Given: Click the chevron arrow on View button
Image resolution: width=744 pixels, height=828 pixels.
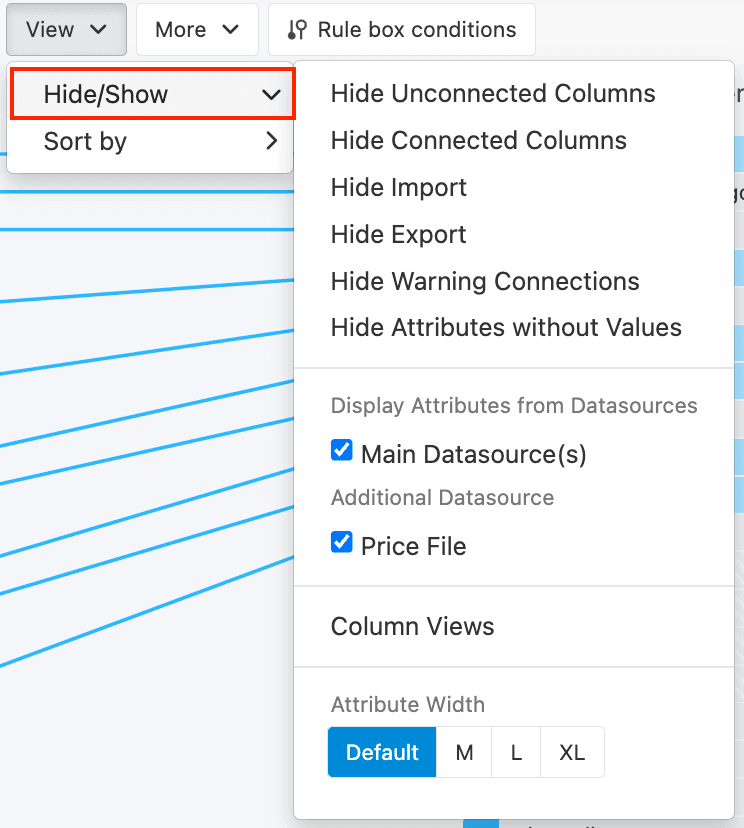Looking at the screenshot, I should pos(98,30).
